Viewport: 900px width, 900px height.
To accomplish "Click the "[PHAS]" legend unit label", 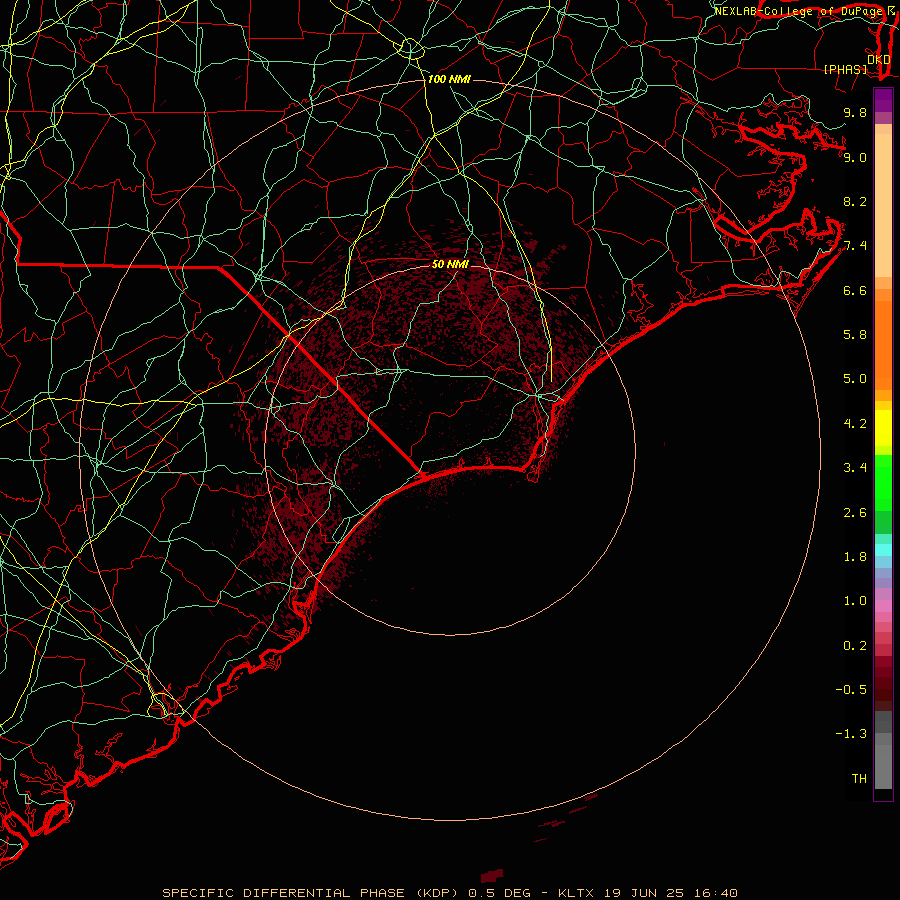I will point(845,69).
